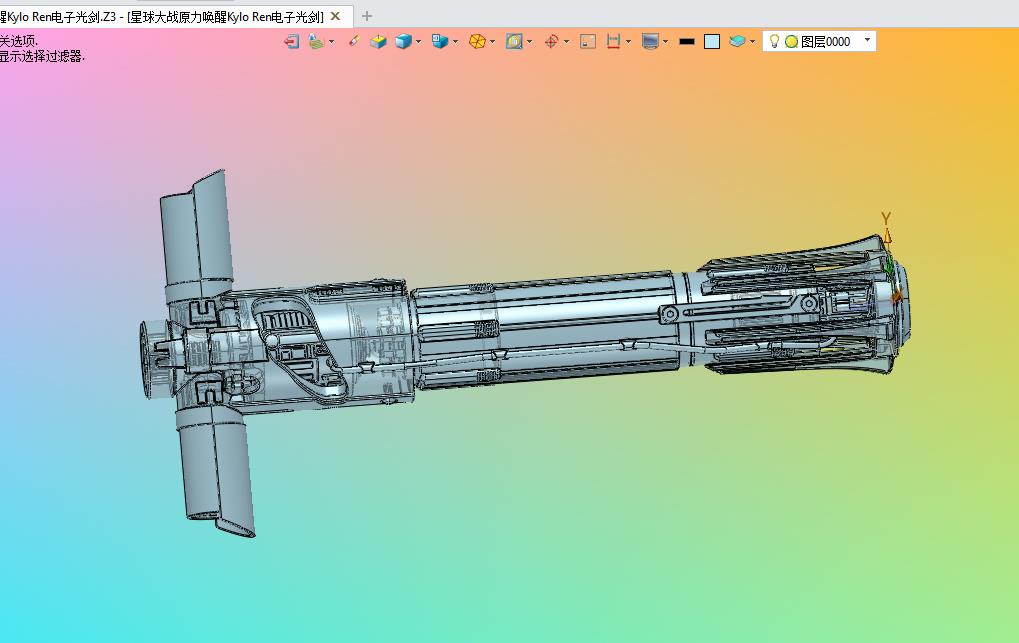Click the Y axis triad label
The width and height of the screenshot is (1019, 643).
[x=885, y=218]
